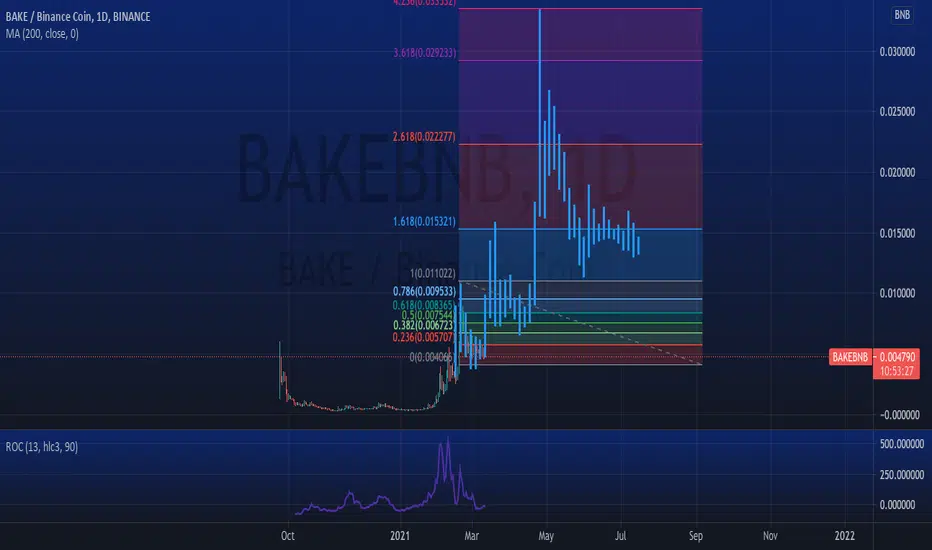
Task: Click Jul on the time axis
Action: (x=621, y=536)
